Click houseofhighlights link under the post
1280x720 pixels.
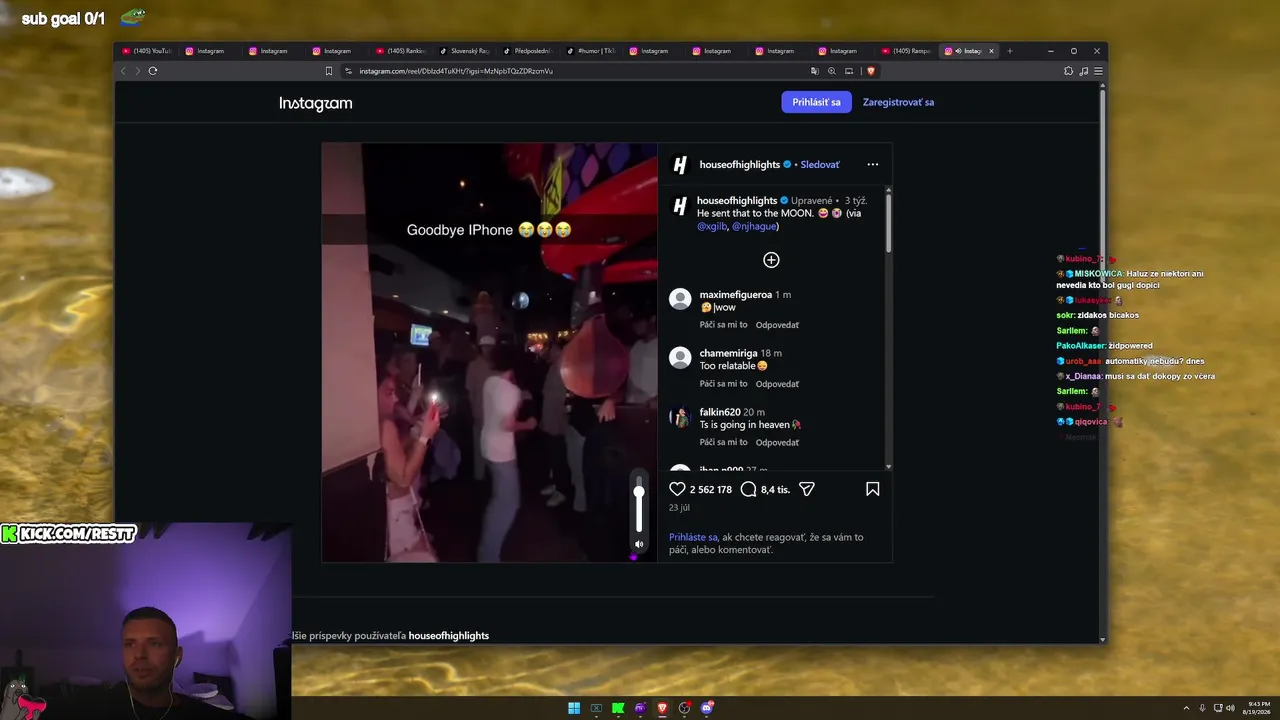click(x=449, y=636)
